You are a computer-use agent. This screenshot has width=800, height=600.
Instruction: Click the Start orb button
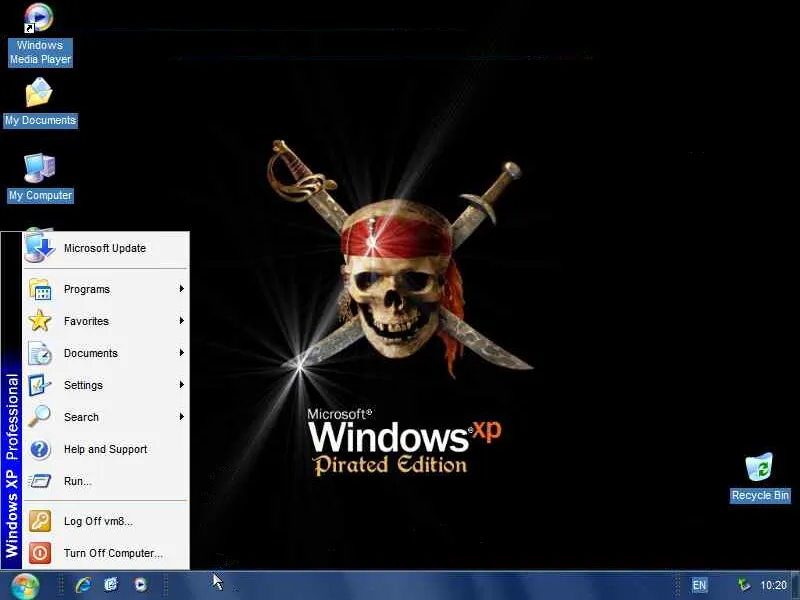point(24,586)
